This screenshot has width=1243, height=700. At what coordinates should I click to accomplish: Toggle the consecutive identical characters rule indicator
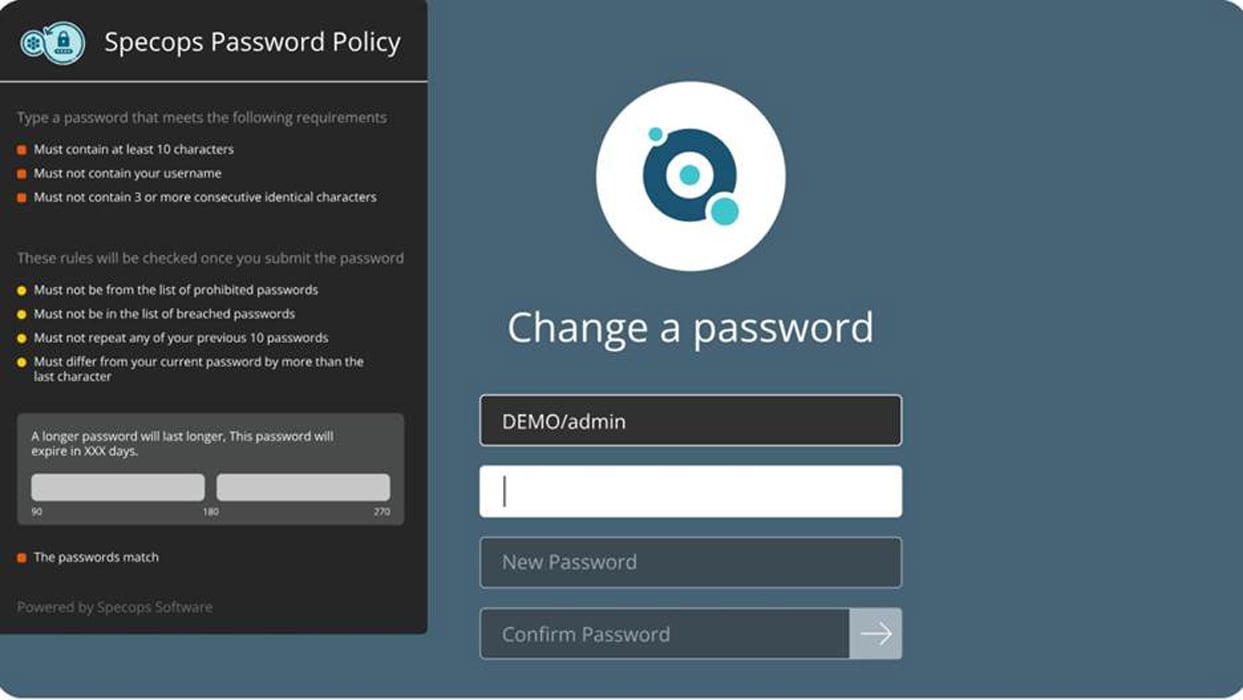click(19, 197)
